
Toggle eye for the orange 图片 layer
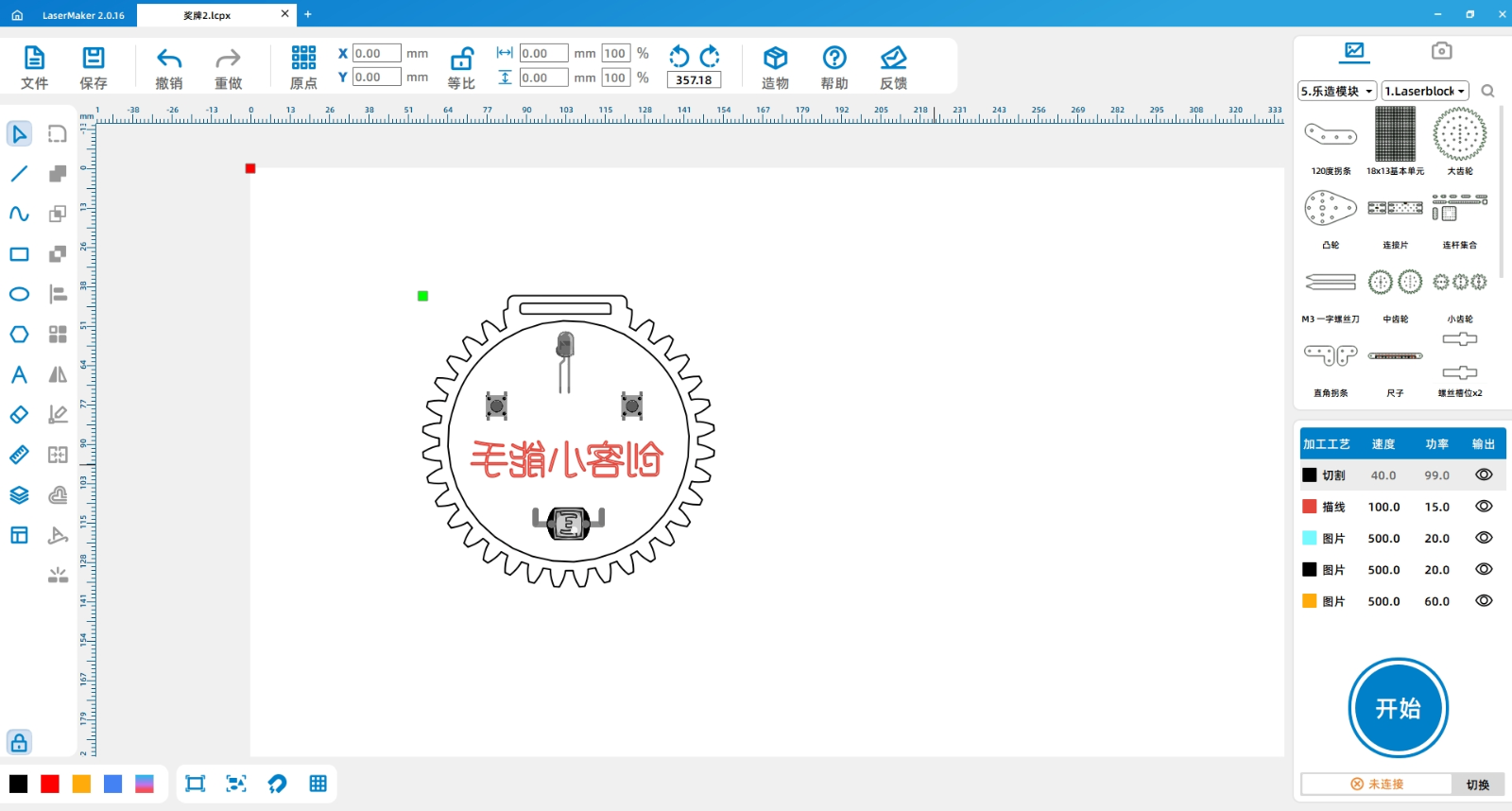pos(1484,601)
